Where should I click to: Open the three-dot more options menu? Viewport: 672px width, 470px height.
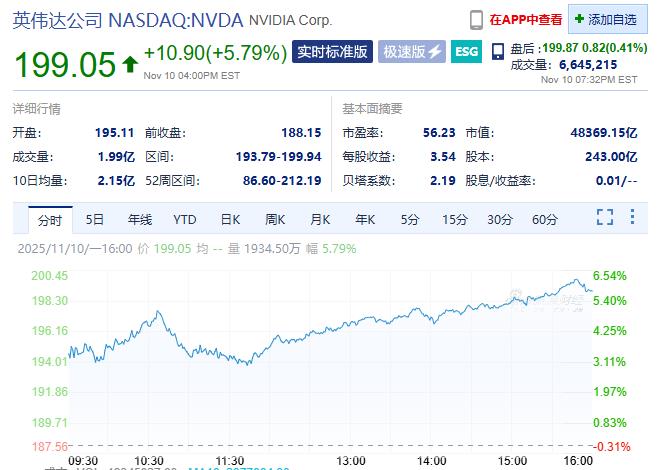click(632, 217)
